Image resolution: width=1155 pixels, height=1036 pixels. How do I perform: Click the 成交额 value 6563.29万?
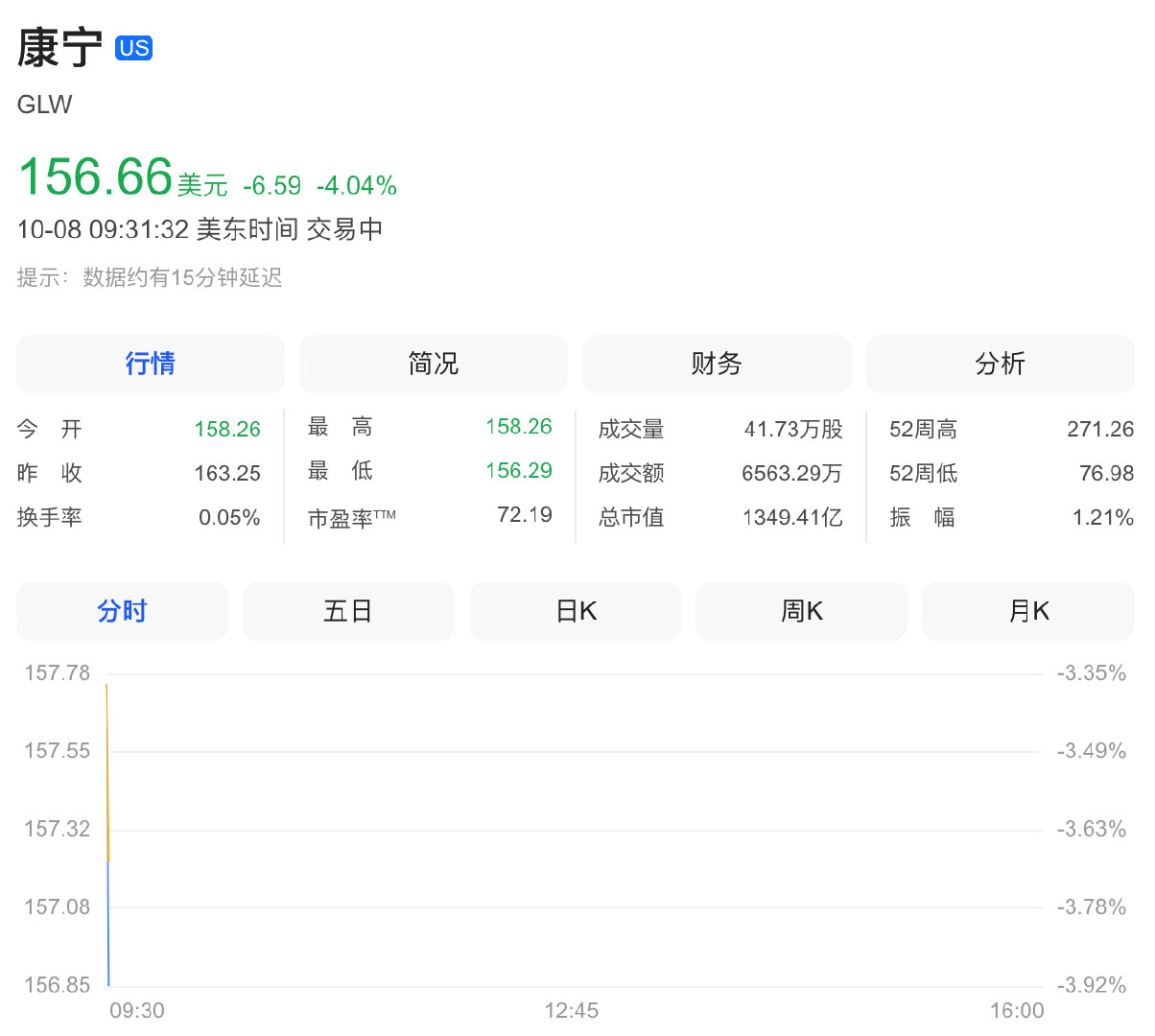[792, 473]
